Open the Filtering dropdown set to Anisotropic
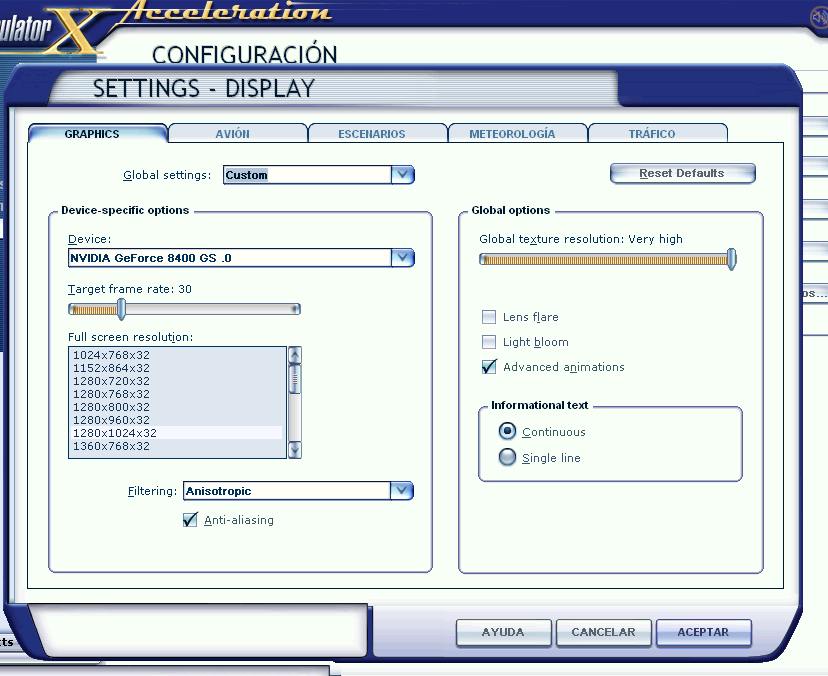Screen dimensions: 828x676 click(403, 491)
